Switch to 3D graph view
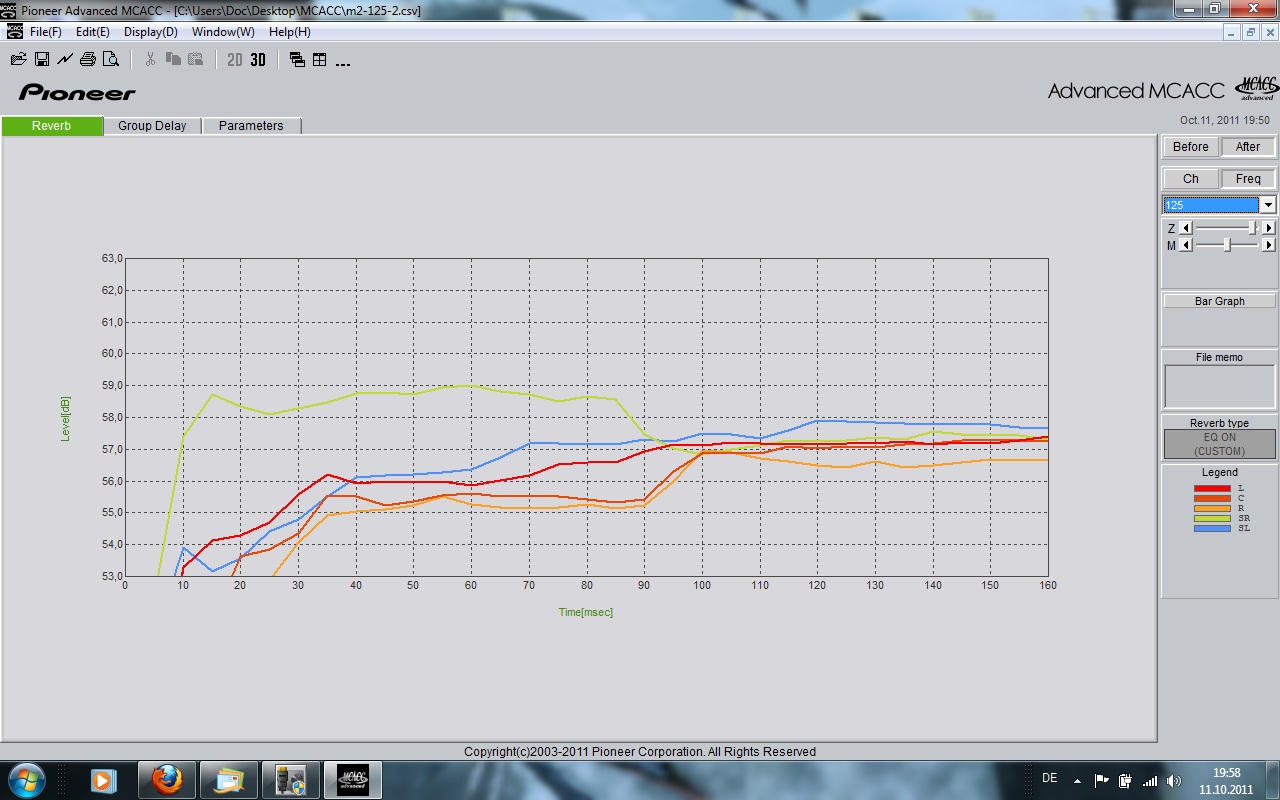1280x800 pixels. (258, 60)
